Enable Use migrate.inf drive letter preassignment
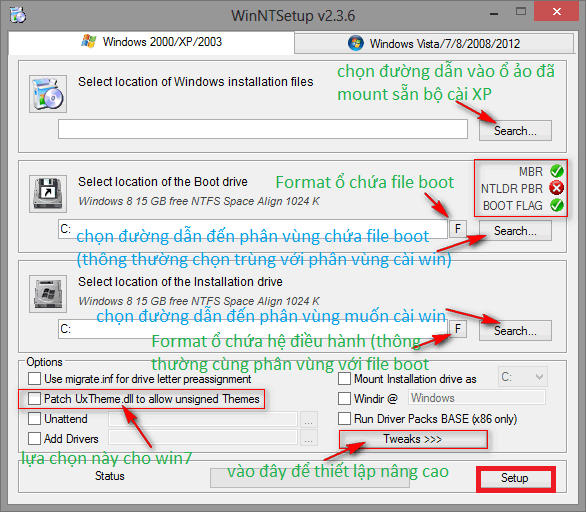 34,379
